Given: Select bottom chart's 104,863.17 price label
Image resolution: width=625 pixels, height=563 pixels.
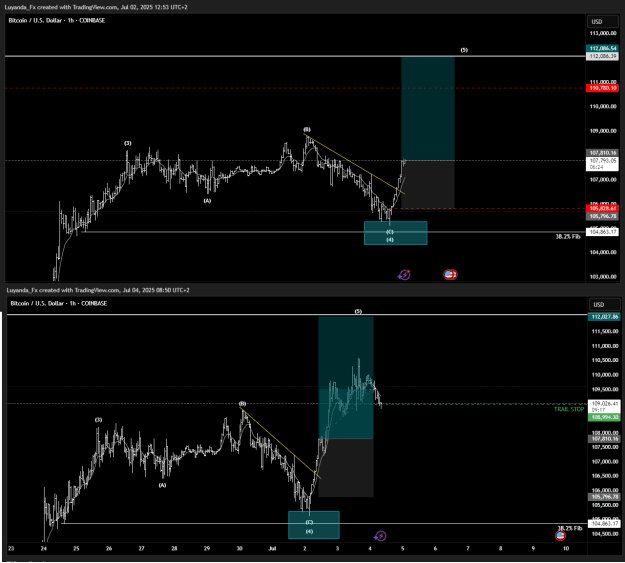Looking at the screenshot, I should (x=604, y=524).
